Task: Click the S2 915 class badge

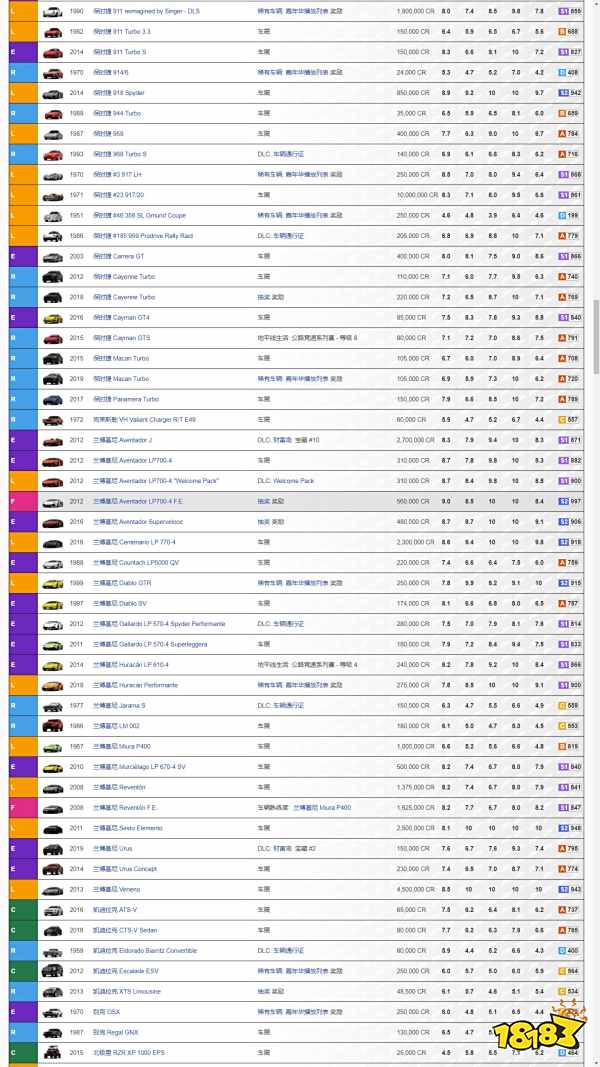Action: pos(569,583)
